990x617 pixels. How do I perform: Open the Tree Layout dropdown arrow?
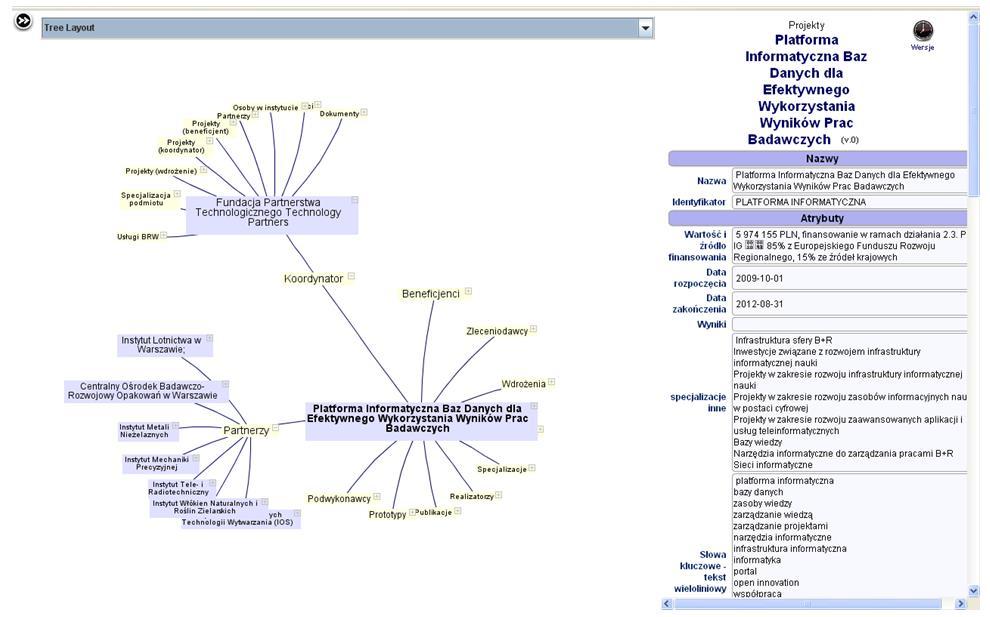click(x=645, y=28)
